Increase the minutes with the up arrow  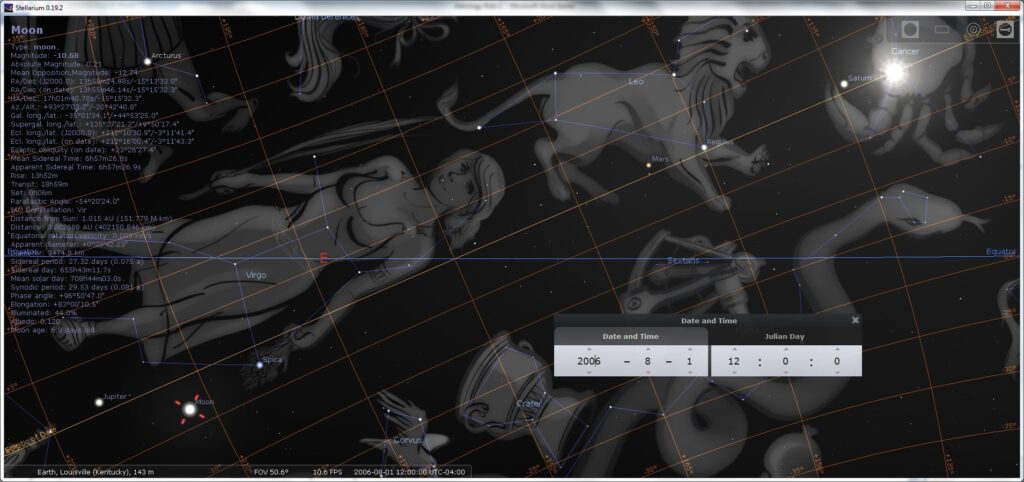pyautogui.click(x=786, y=349)
